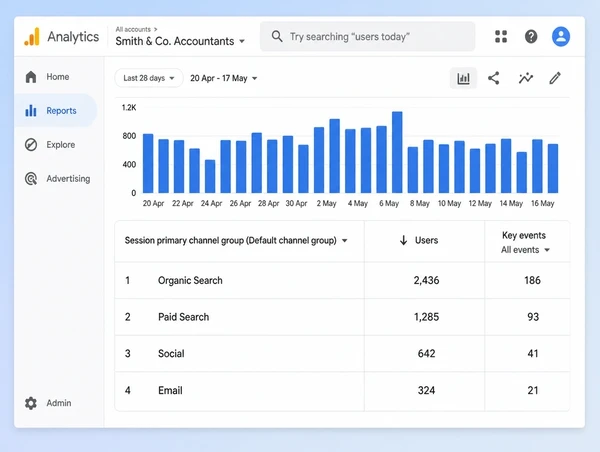
Task: Select Organic Search row
Action: click(342, 281)
